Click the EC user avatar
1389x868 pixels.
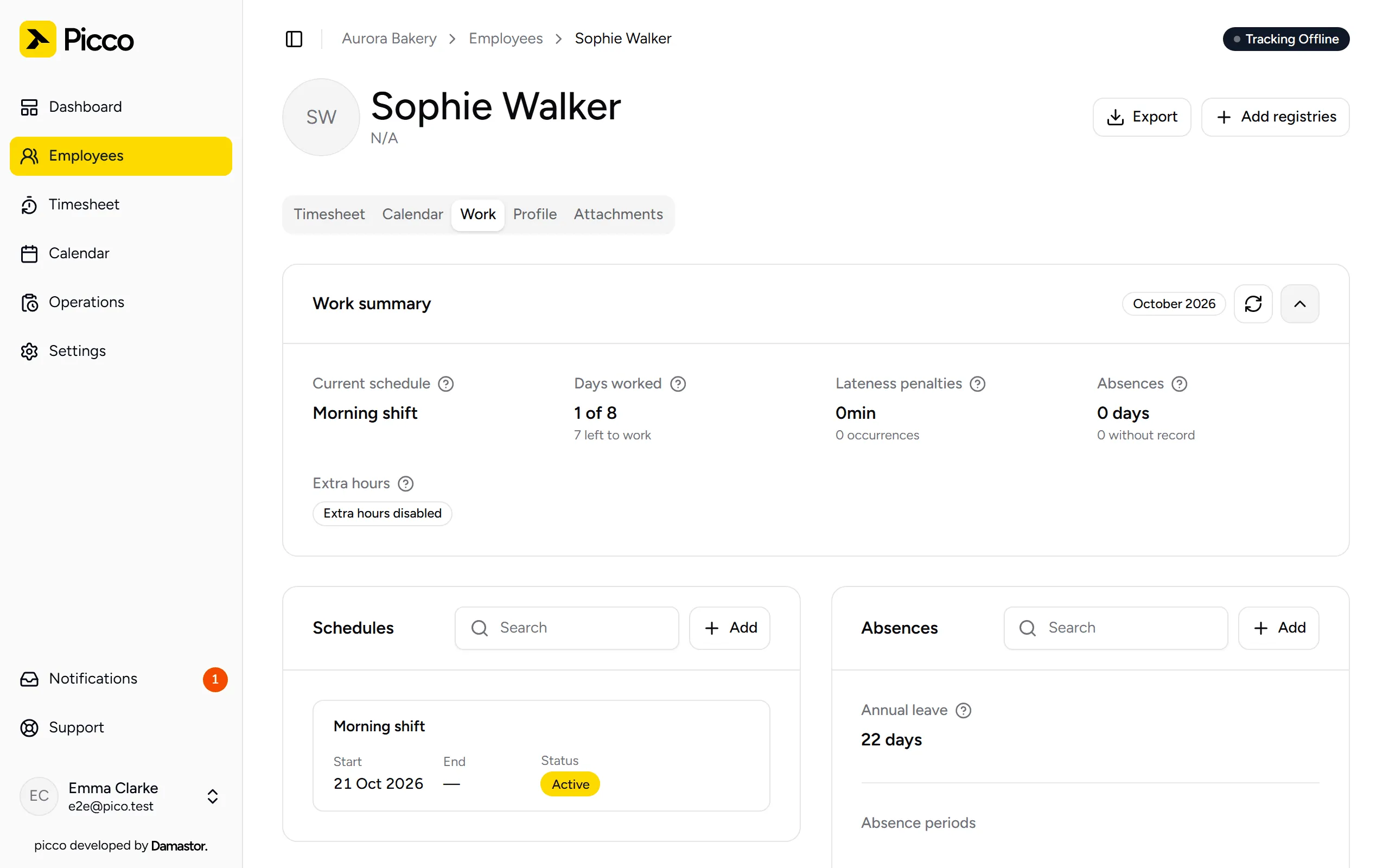click(39, 796)
